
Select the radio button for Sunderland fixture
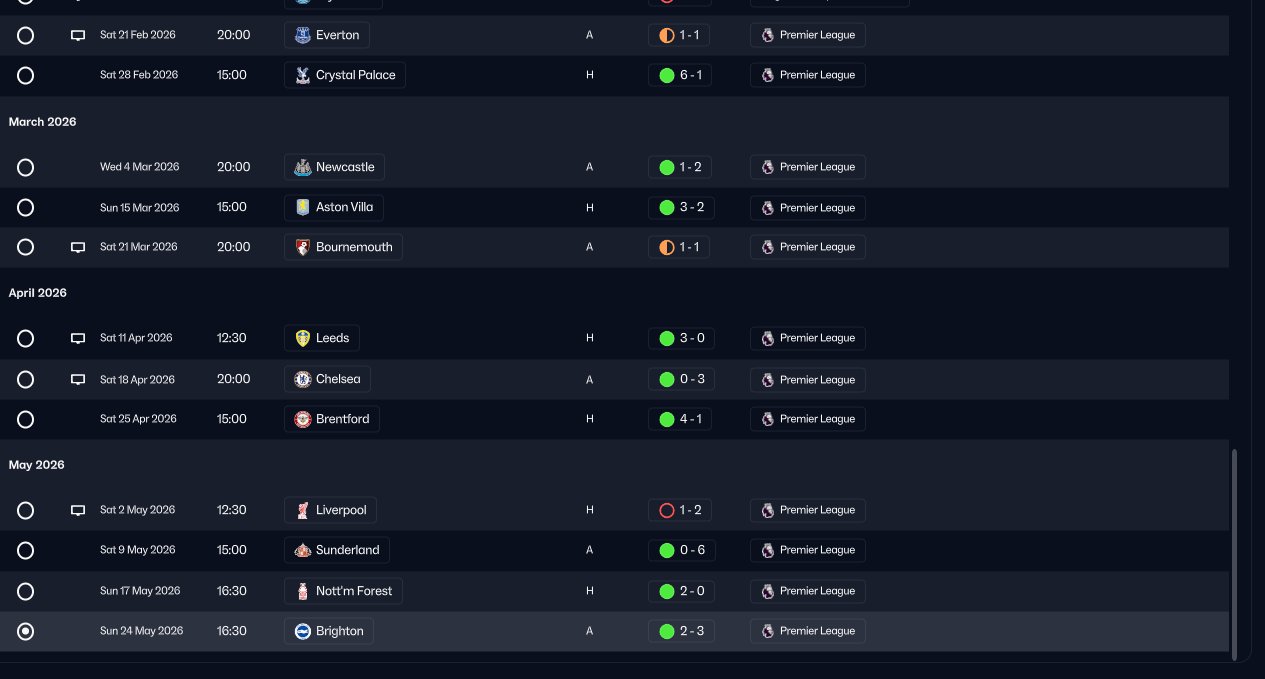(26, 550)
